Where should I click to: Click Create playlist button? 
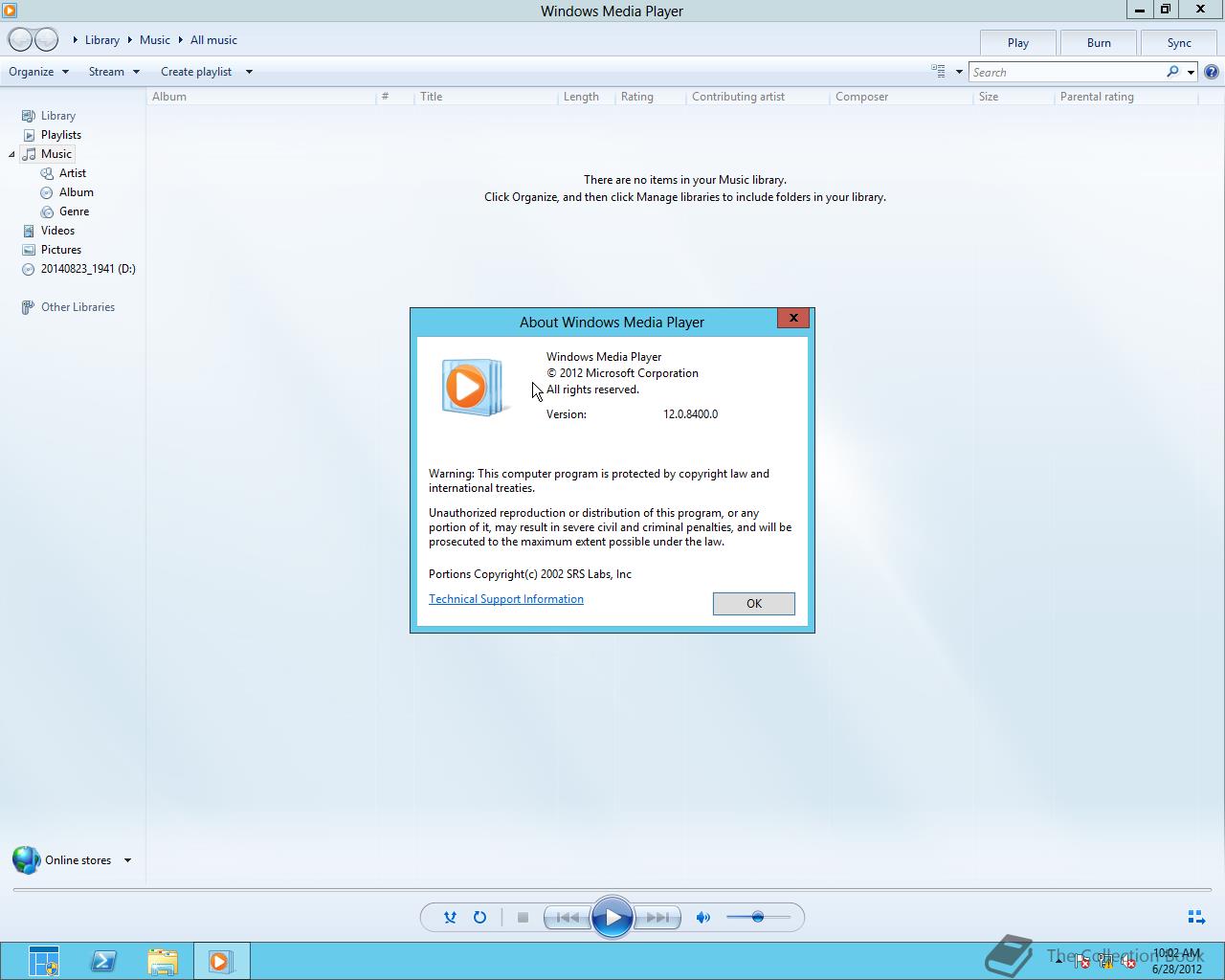coord(196,72)
